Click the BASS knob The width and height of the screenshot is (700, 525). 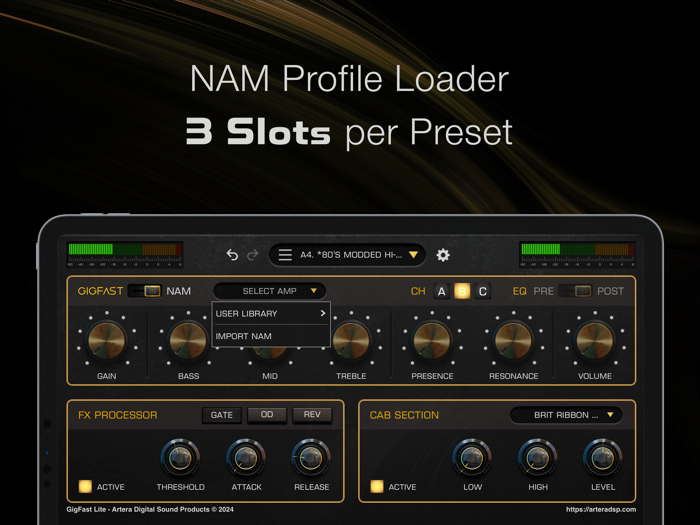tap(188, 341)
